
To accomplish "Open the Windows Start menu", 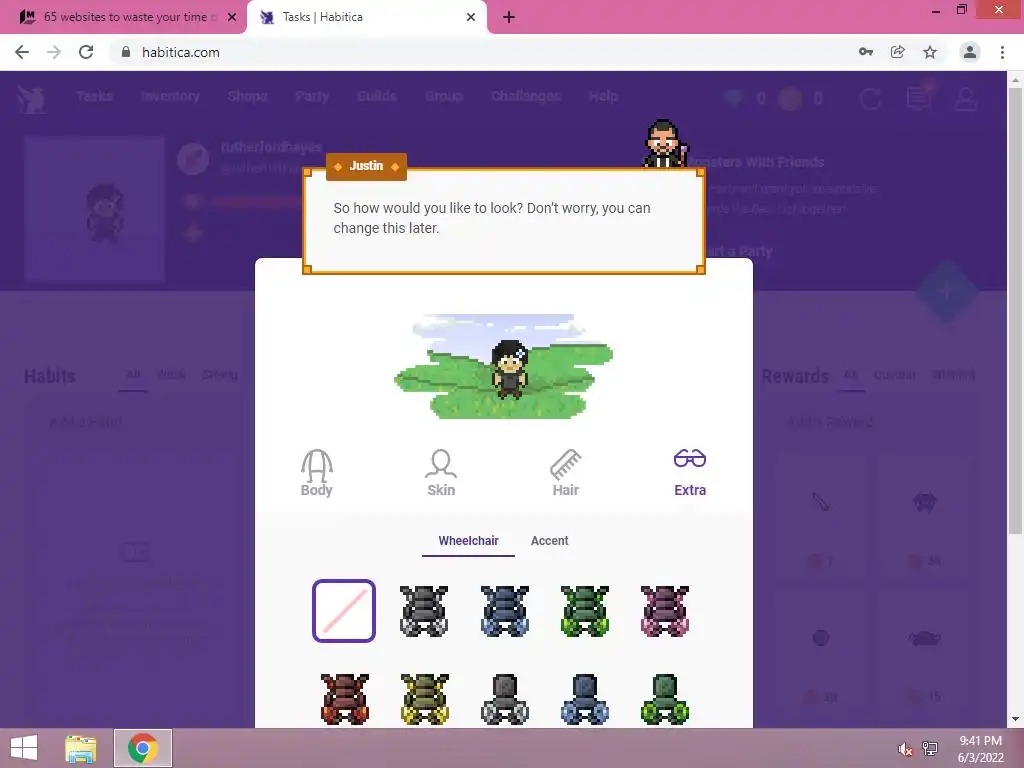I will tap(24, 748).
